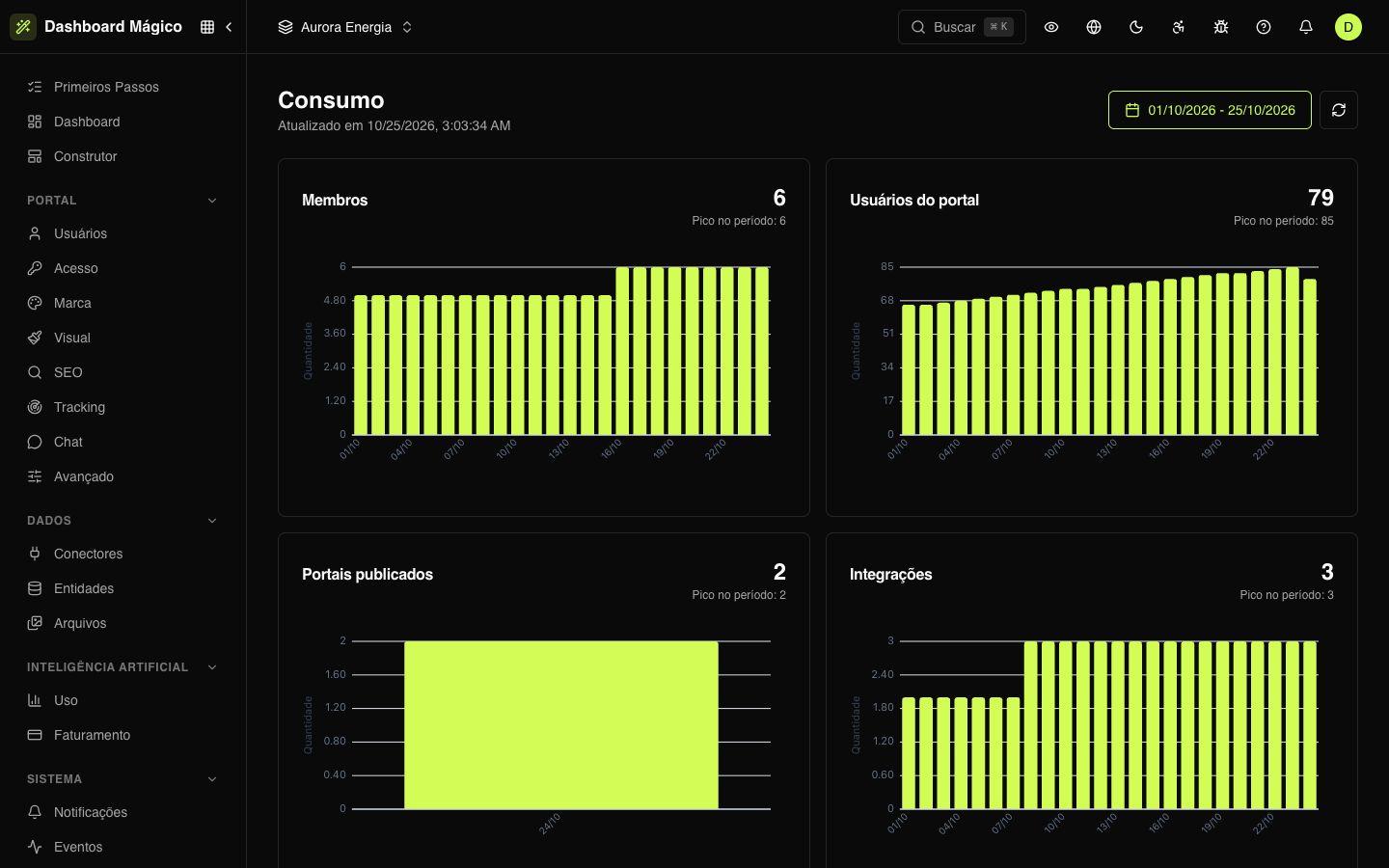Screen dimensions: 1389x868
Task: View AI Uso page
Action: coord(123,700)
